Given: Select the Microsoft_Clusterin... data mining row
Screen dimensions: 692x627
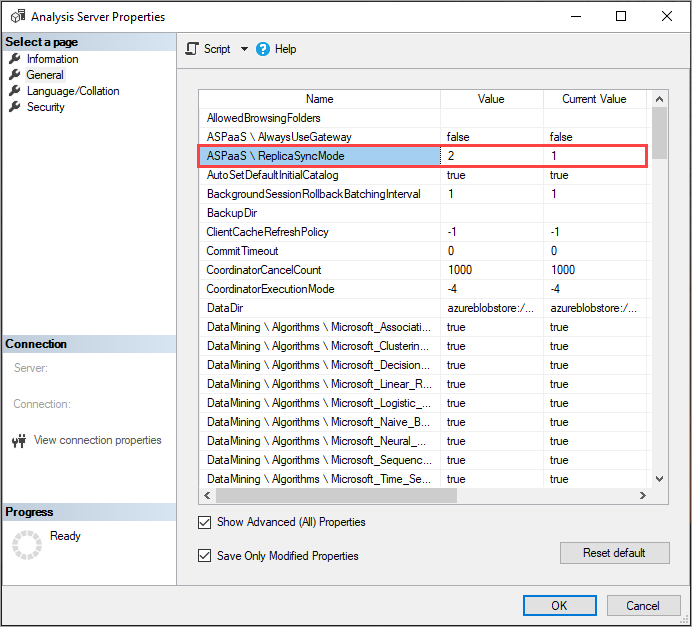Looking at the screenshot, I should pyautogui.click(x=422, y=346).
